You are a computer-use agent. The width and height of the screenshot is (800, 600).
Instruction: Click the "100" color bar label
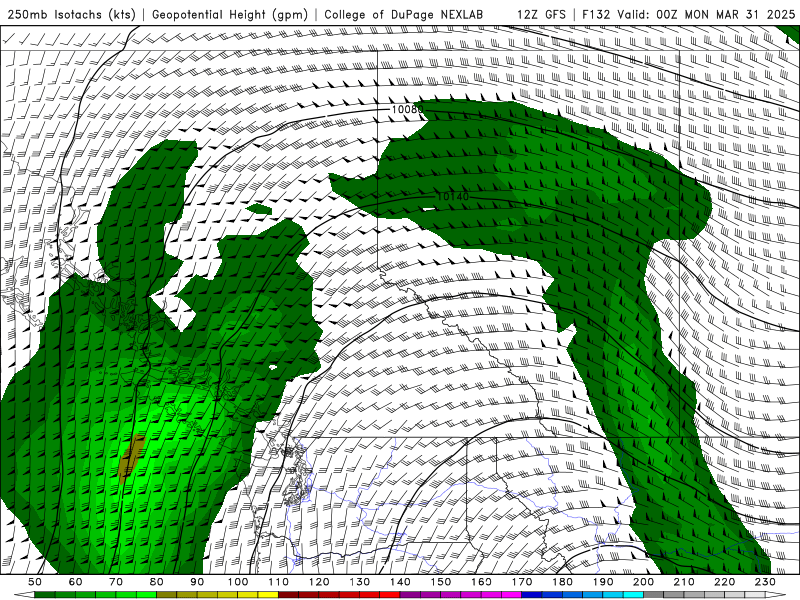tap(238, 582)
